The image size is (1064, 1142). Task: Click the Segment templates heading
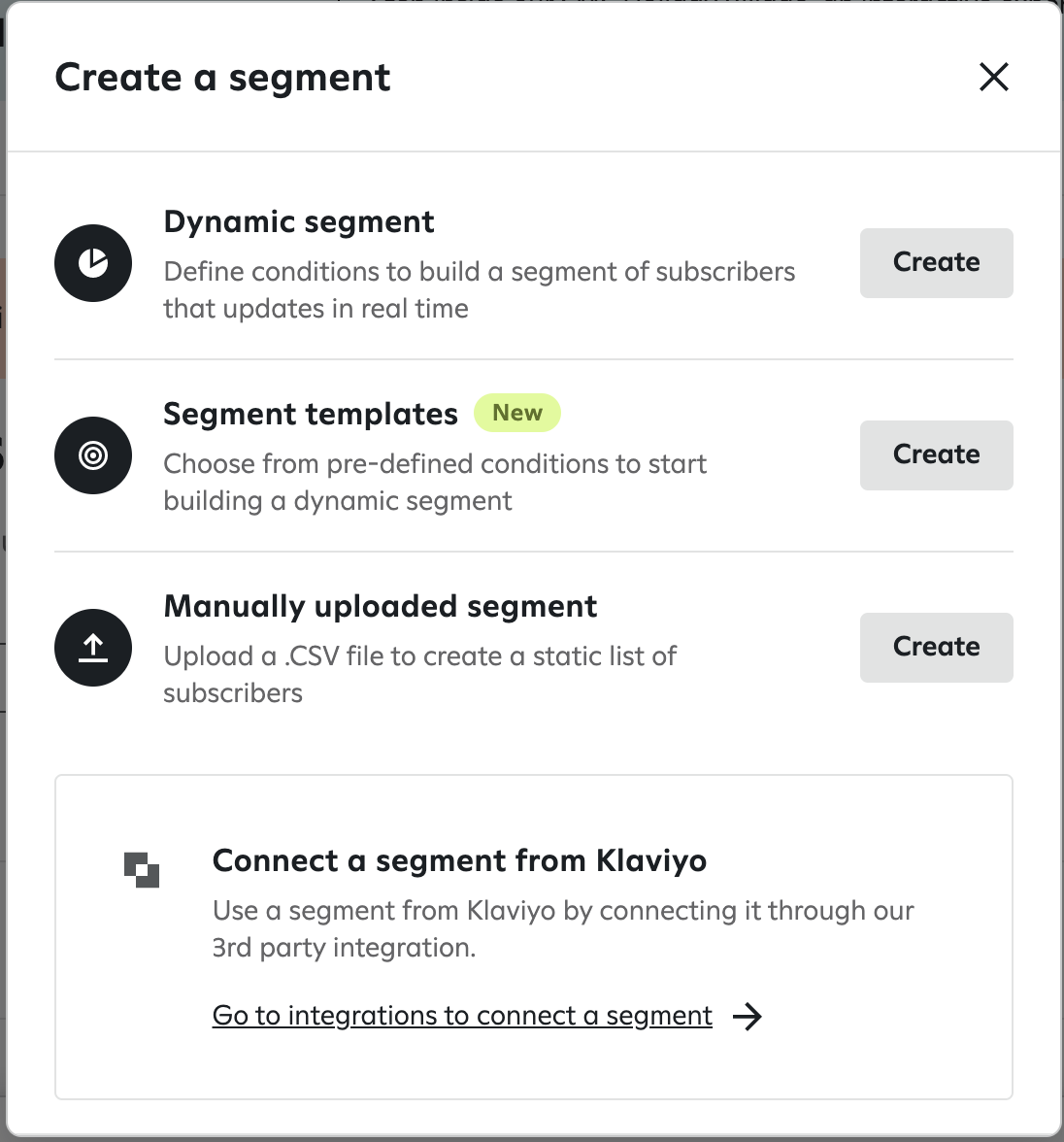pyautogui.click(x=310, y=413)
